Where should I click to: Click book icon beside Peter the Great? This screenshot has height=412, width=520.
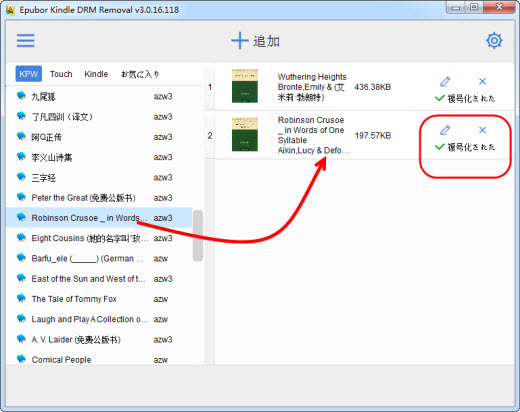coord(21,197)
